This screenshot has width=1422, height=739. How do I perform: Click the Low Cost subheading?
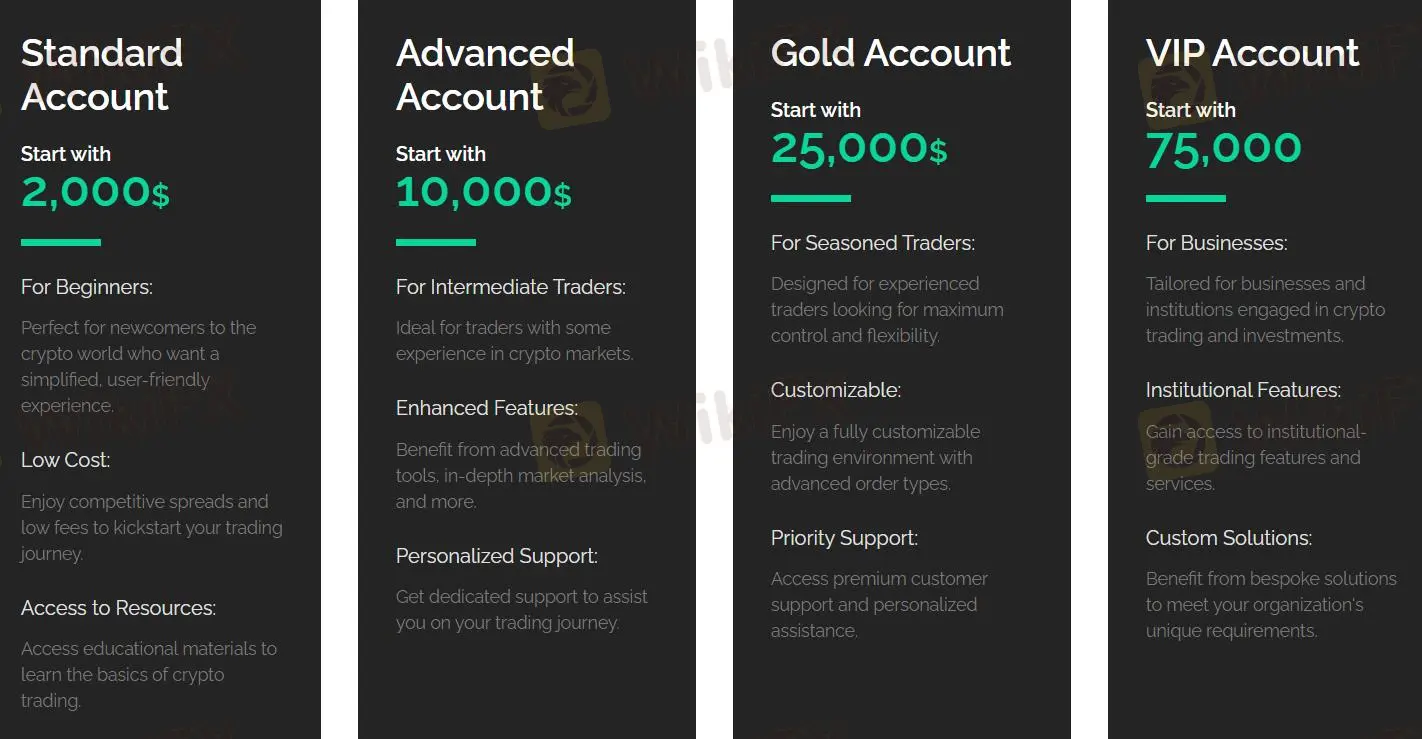tap(65, 460)
